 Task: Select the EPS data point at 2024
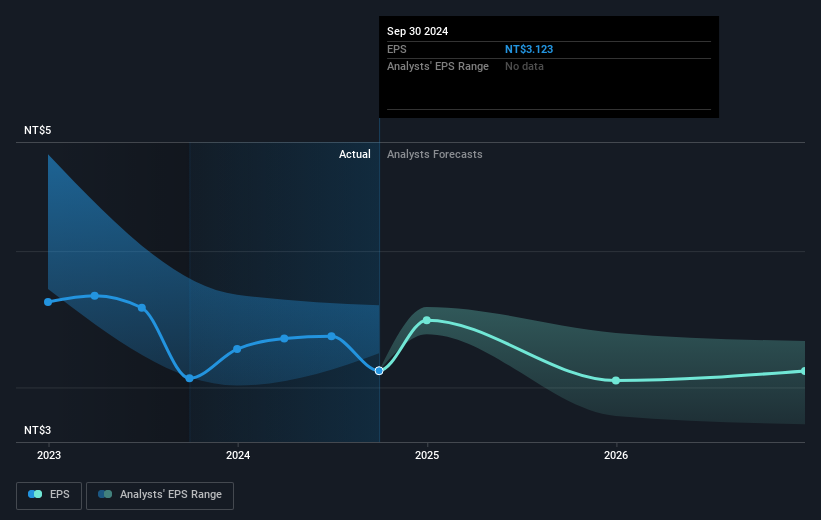(237, 349)
